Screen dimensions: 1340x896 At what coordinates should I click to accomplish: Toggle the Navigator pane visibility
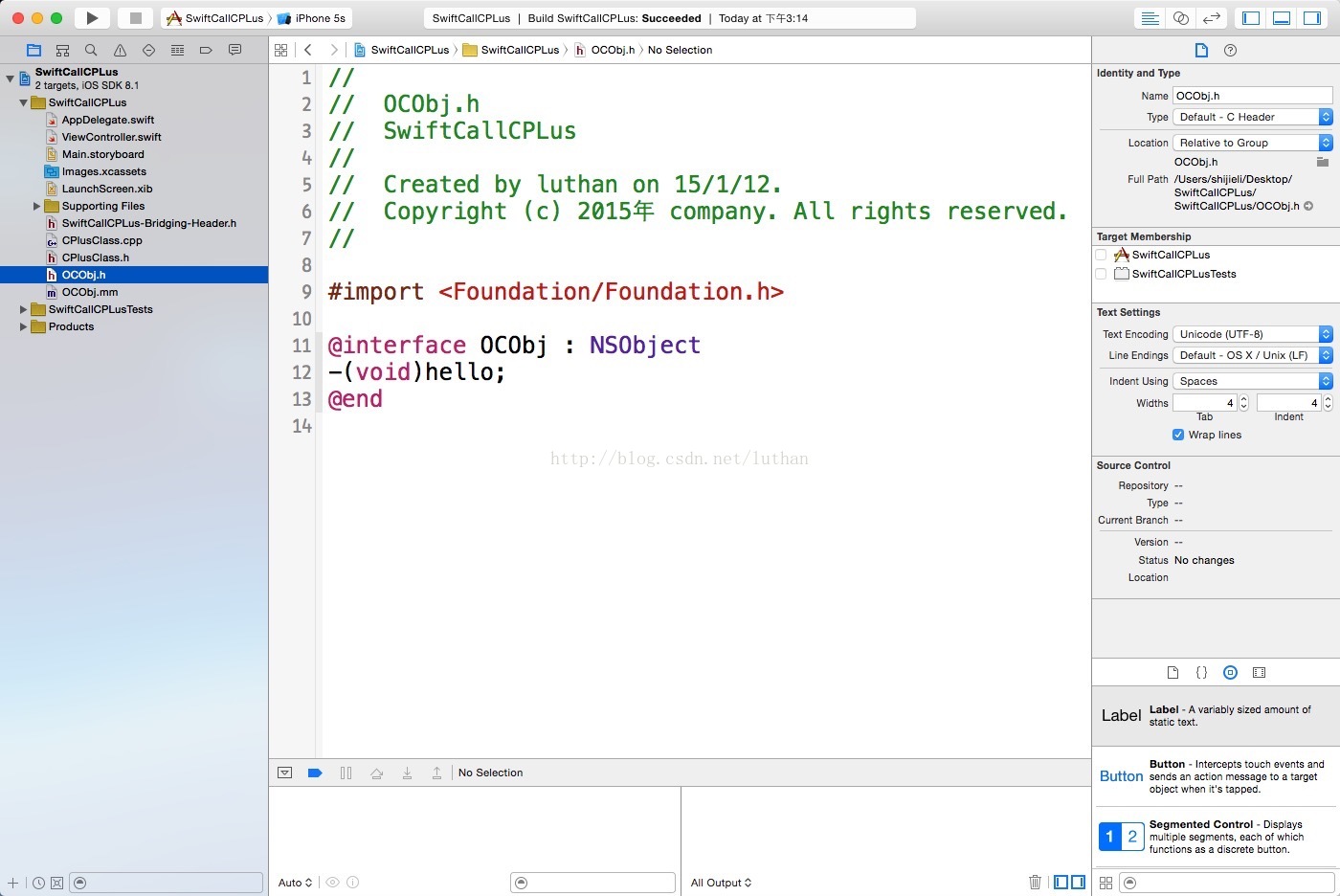[x=1251, y=18]
